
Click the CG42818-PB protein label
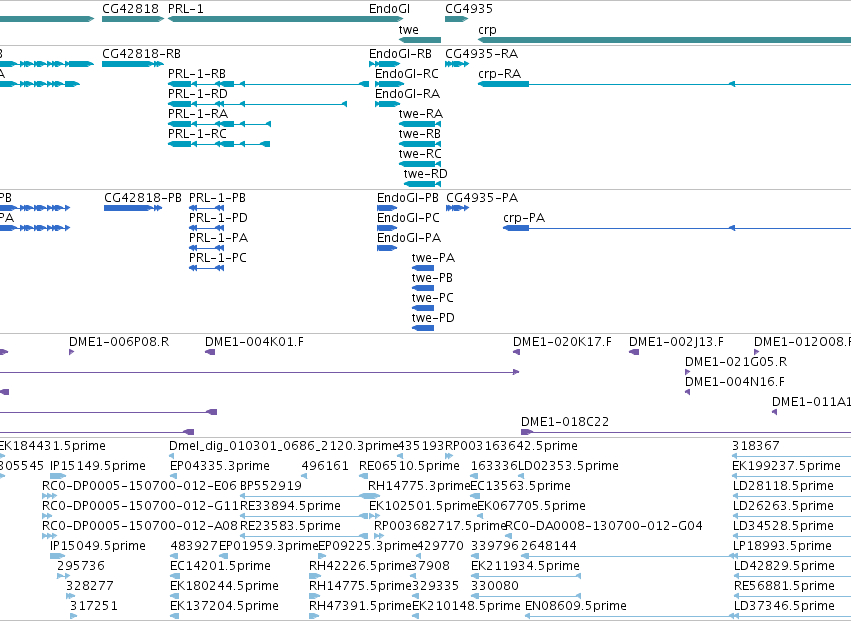point(143,198)
